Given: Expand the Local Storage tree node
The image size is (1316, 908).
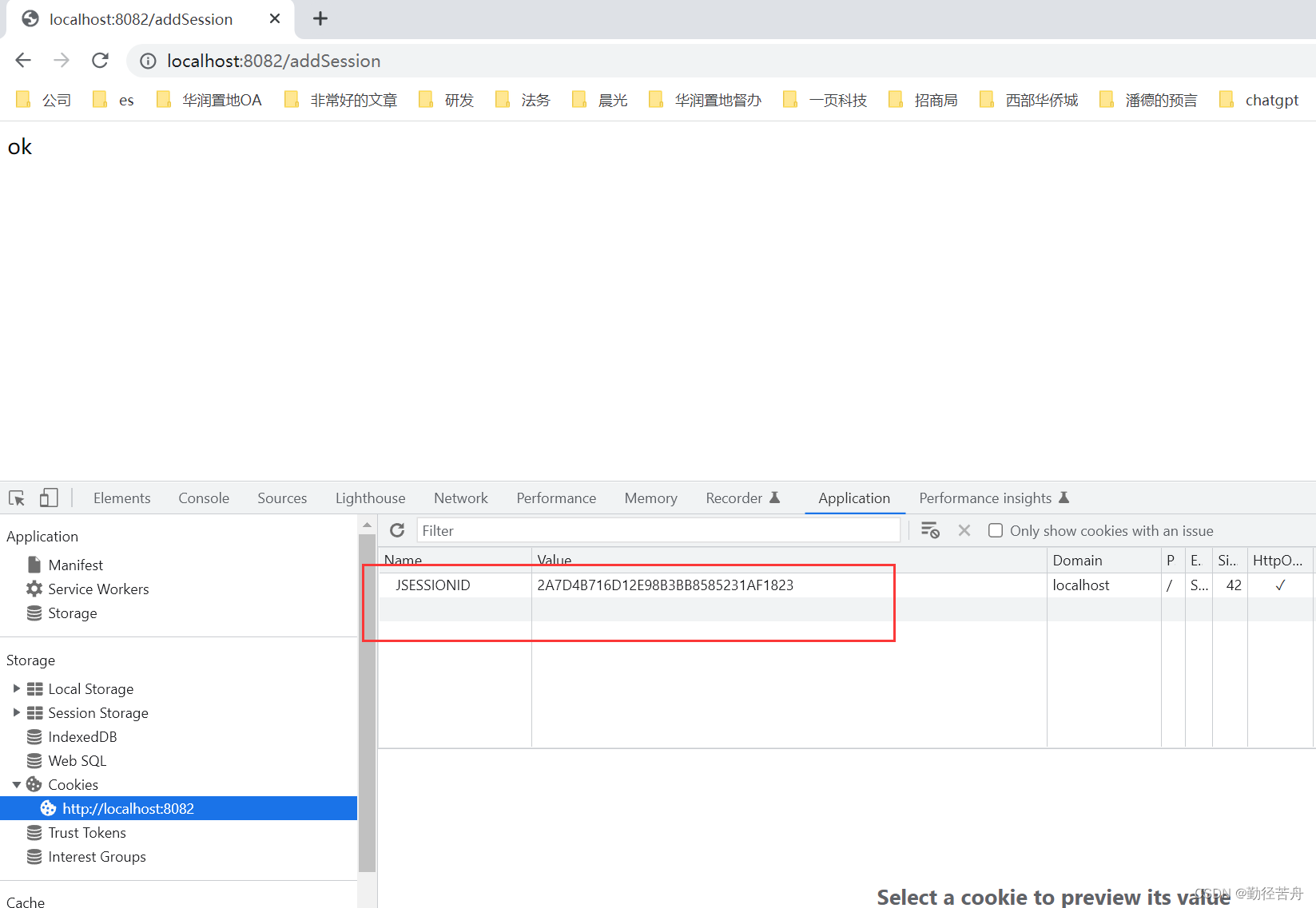Looking at the screenshot, I should (x=16, y=688).
